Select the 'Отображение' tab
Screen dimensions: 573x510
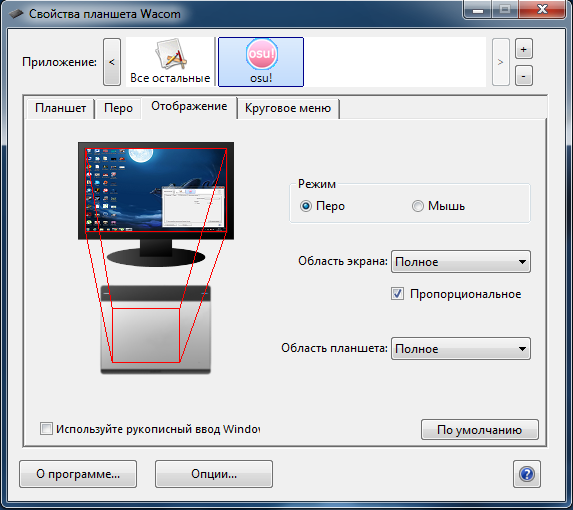coord(189,106)
